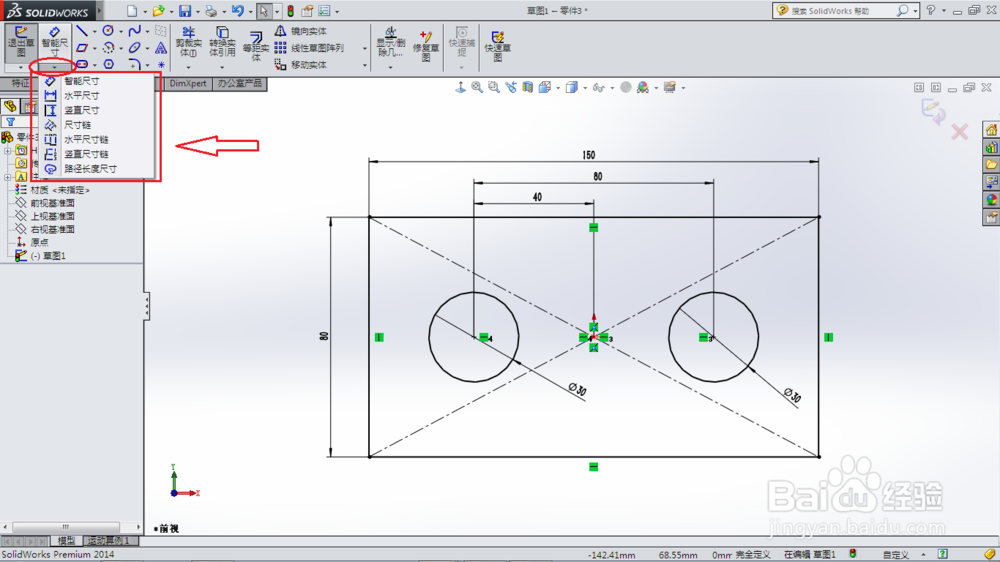This screenshot has height=562, width=1000.
Task: Switch to the 模型 bottom tab
Action: click(x=66, y=540)
